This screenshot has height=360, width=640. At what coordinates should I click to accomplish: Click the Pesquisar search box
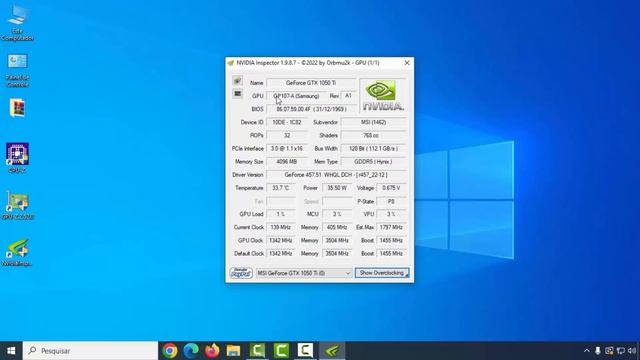[x=90, y=351]
